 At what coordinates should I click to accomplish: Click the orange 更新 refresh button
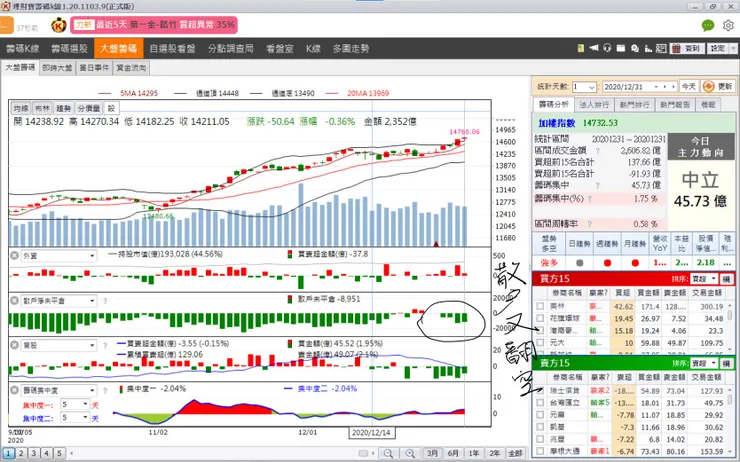[719, 86]
